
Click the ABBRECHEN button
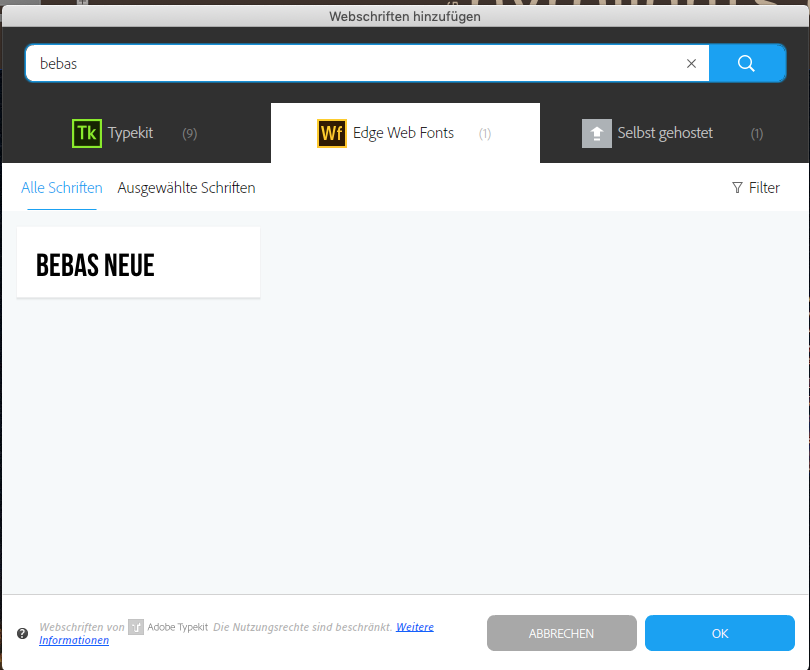[562, 633]
